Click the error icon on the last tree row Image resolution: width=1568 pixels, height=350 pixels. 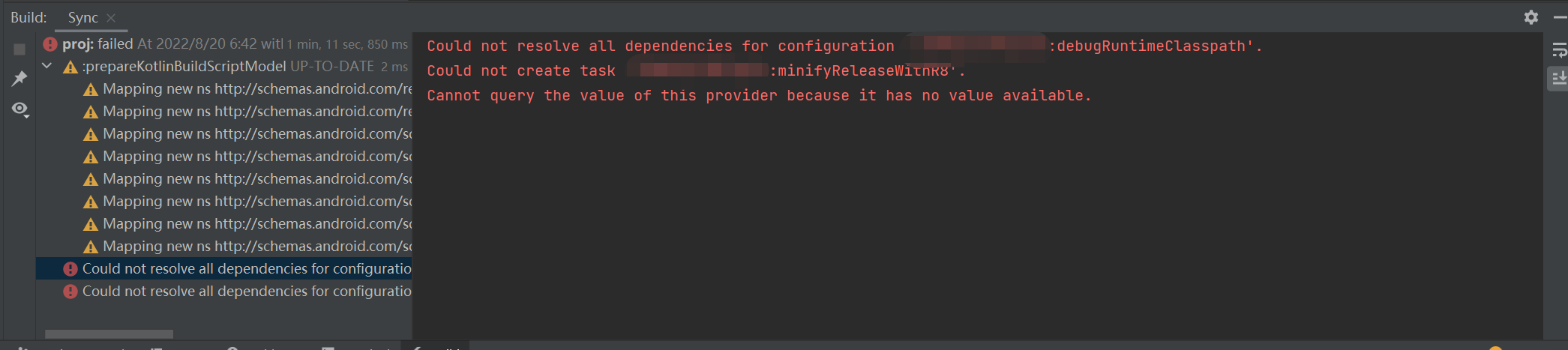(x=70, y=292)
